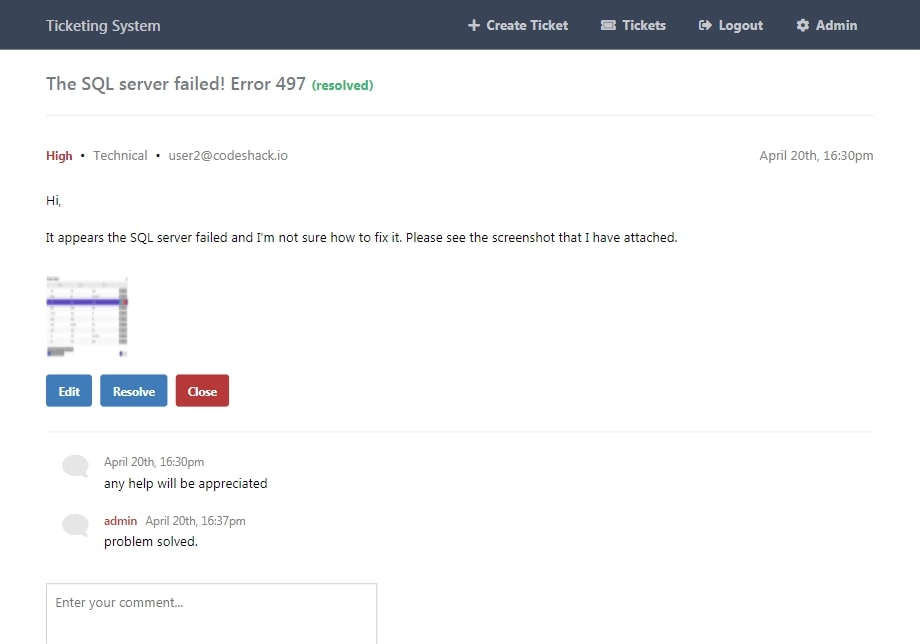Click the blue Edit button
920x644 pixels.
click(69, 391)
